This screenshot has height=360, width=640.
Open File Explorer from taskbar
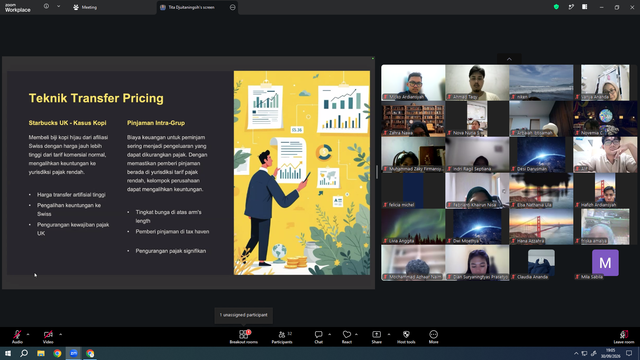(41, 353)
